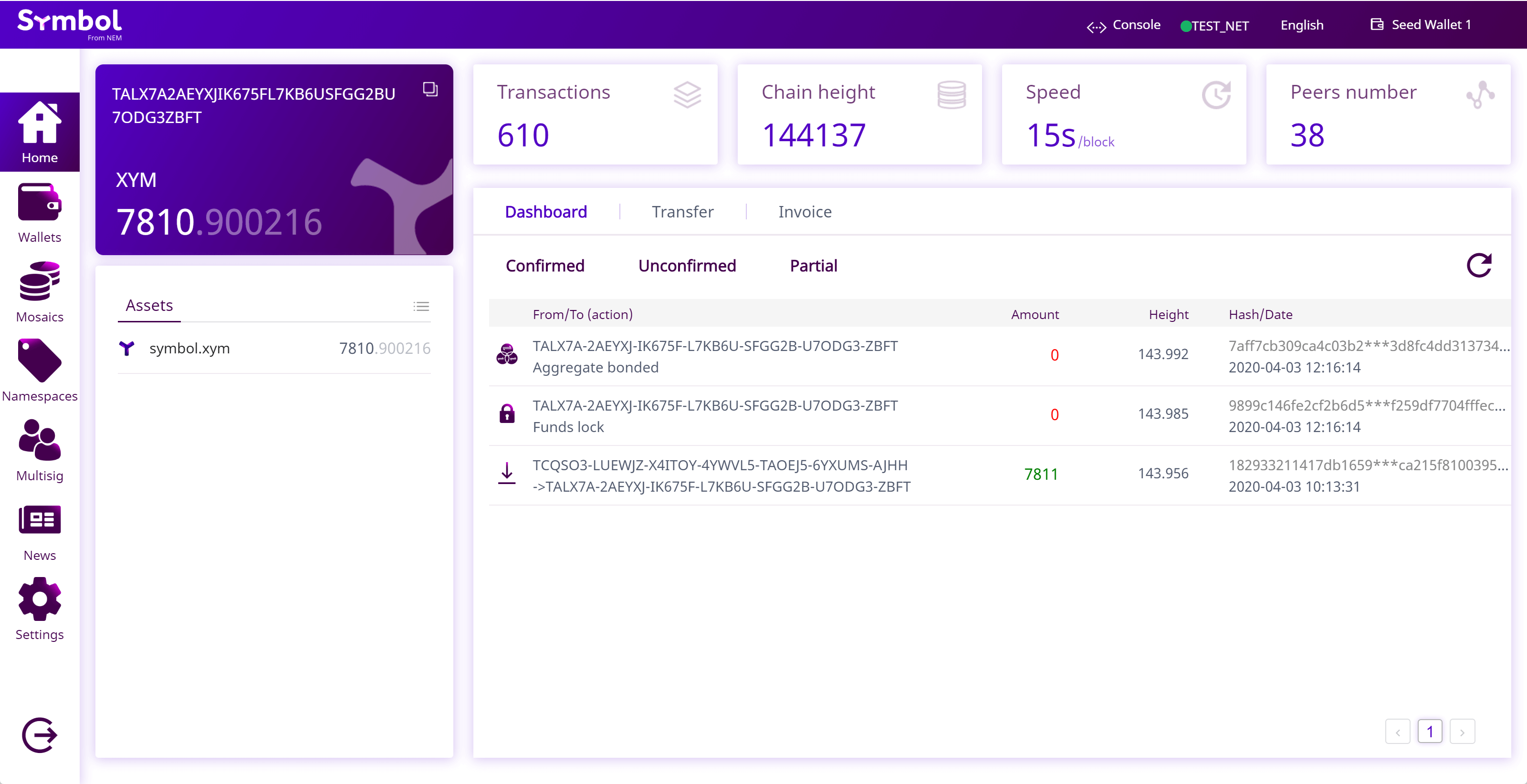The width and height of the screenshot is (1527, 784).
Task: Click the Aggregate bonded transaction icon
Action: pos(507,354)
